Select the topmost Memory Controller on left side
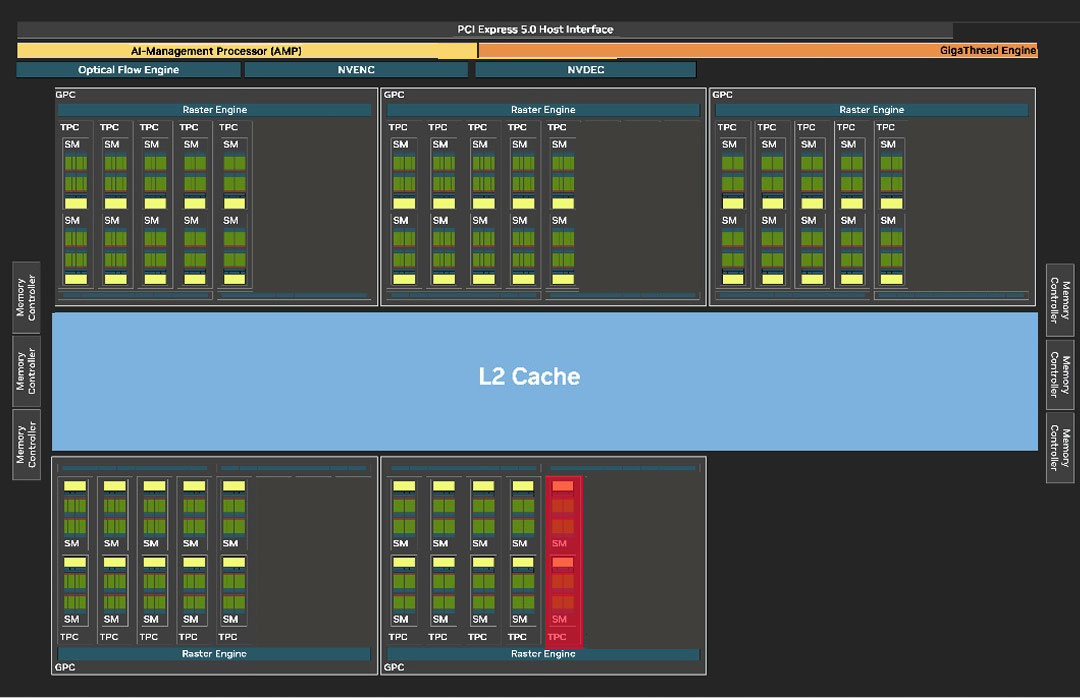The image size is (1080, 698). (26, 298)
